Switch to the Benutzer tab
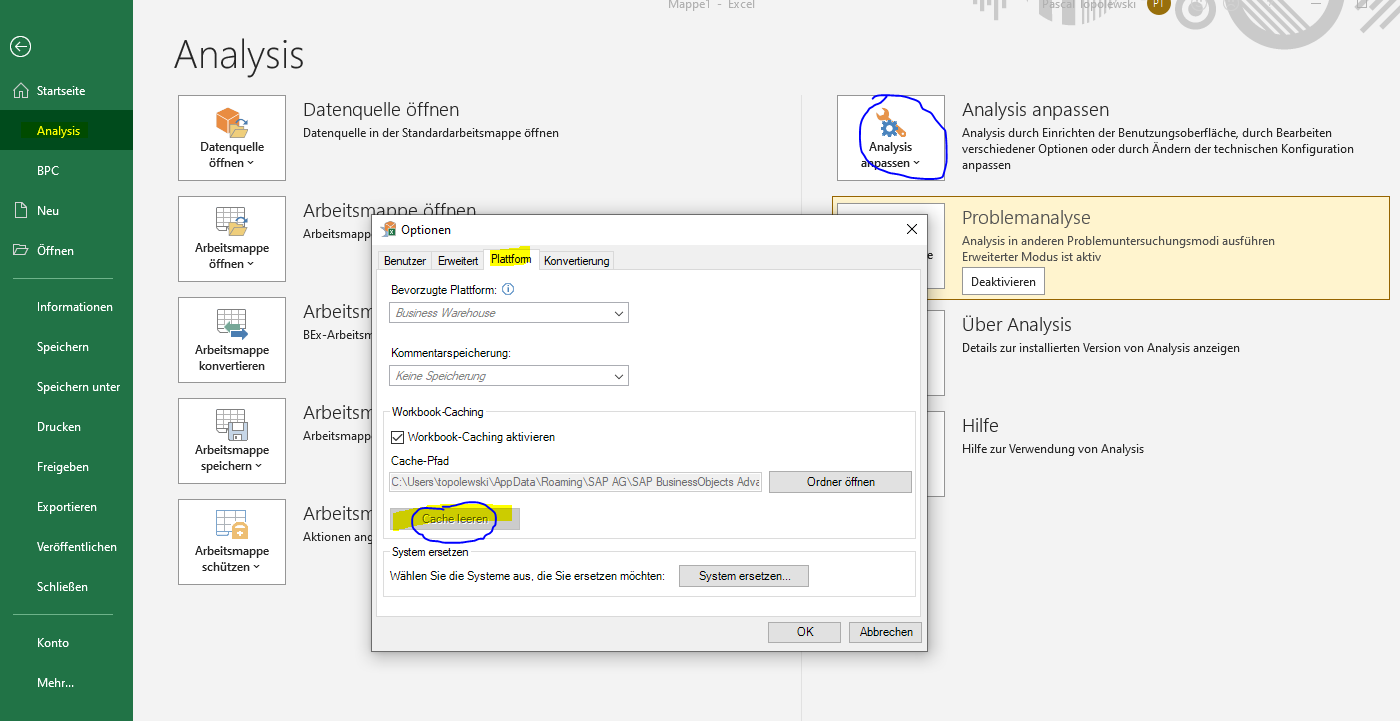 click(x=405, y=261)
